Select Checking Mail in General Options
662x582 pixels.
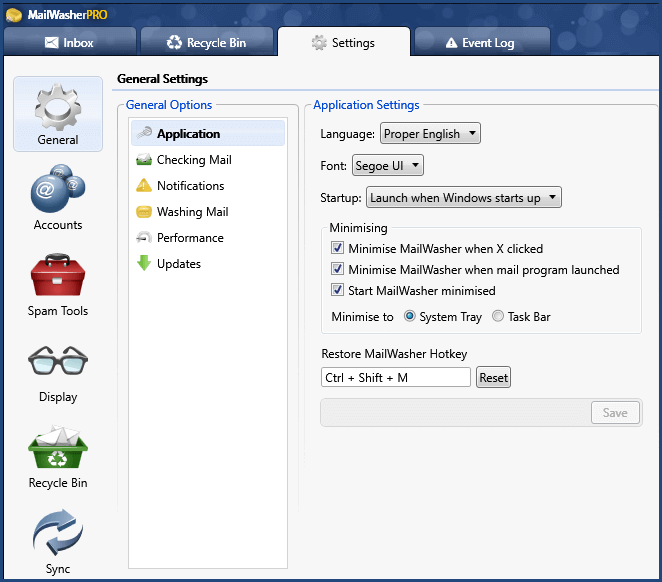pos(208,160)
